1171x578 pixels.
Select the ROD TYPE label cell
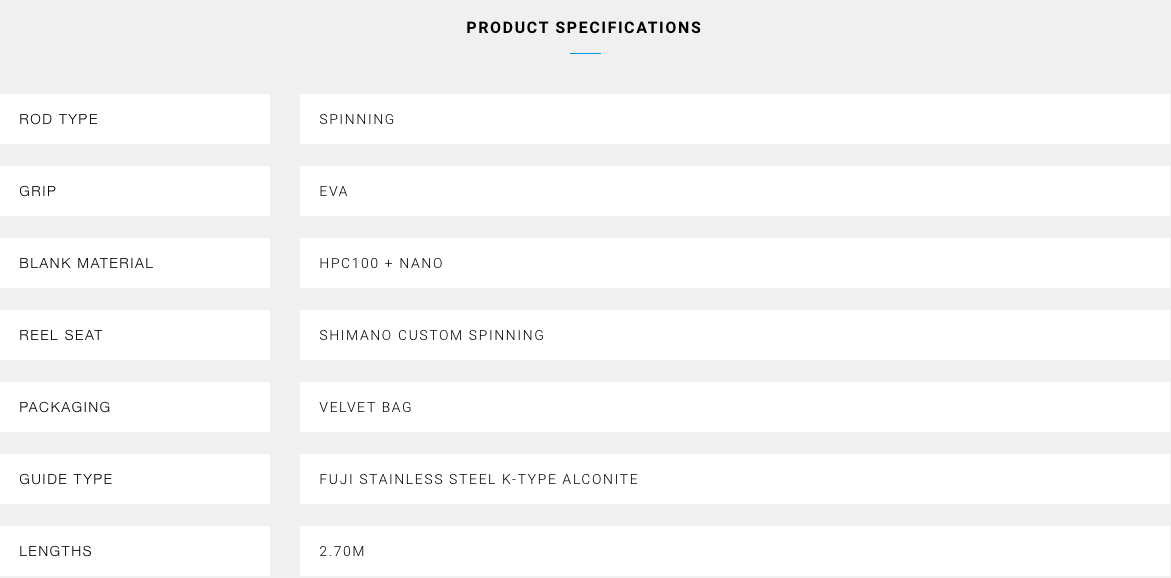(134, 119)
